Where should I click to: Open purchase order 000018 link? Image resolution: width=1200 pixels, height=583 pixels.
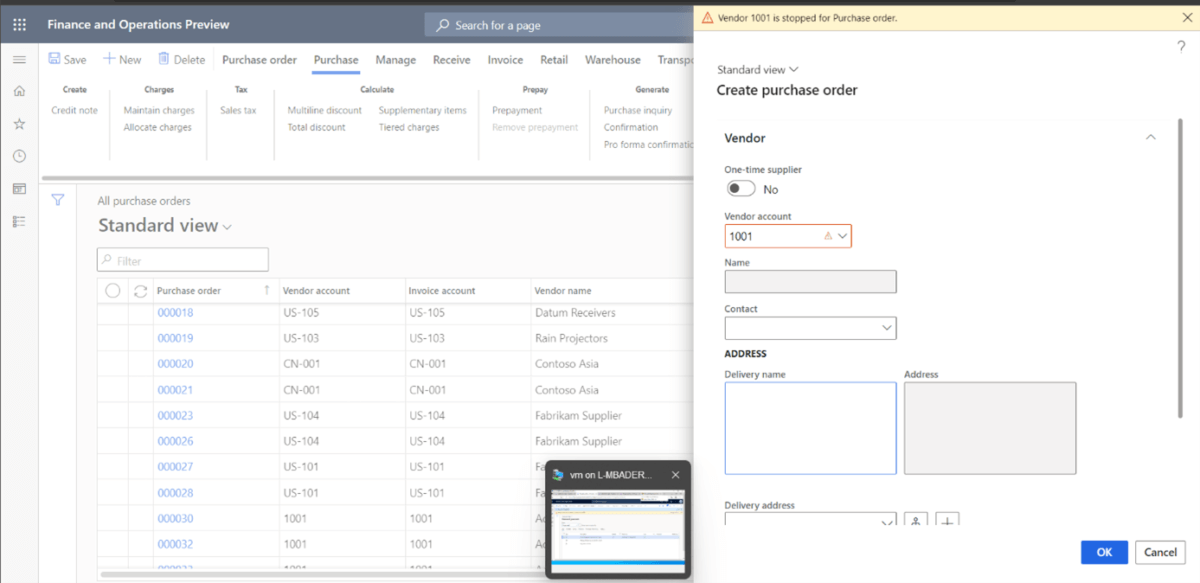pyautogui.click(x=175, y=313)
